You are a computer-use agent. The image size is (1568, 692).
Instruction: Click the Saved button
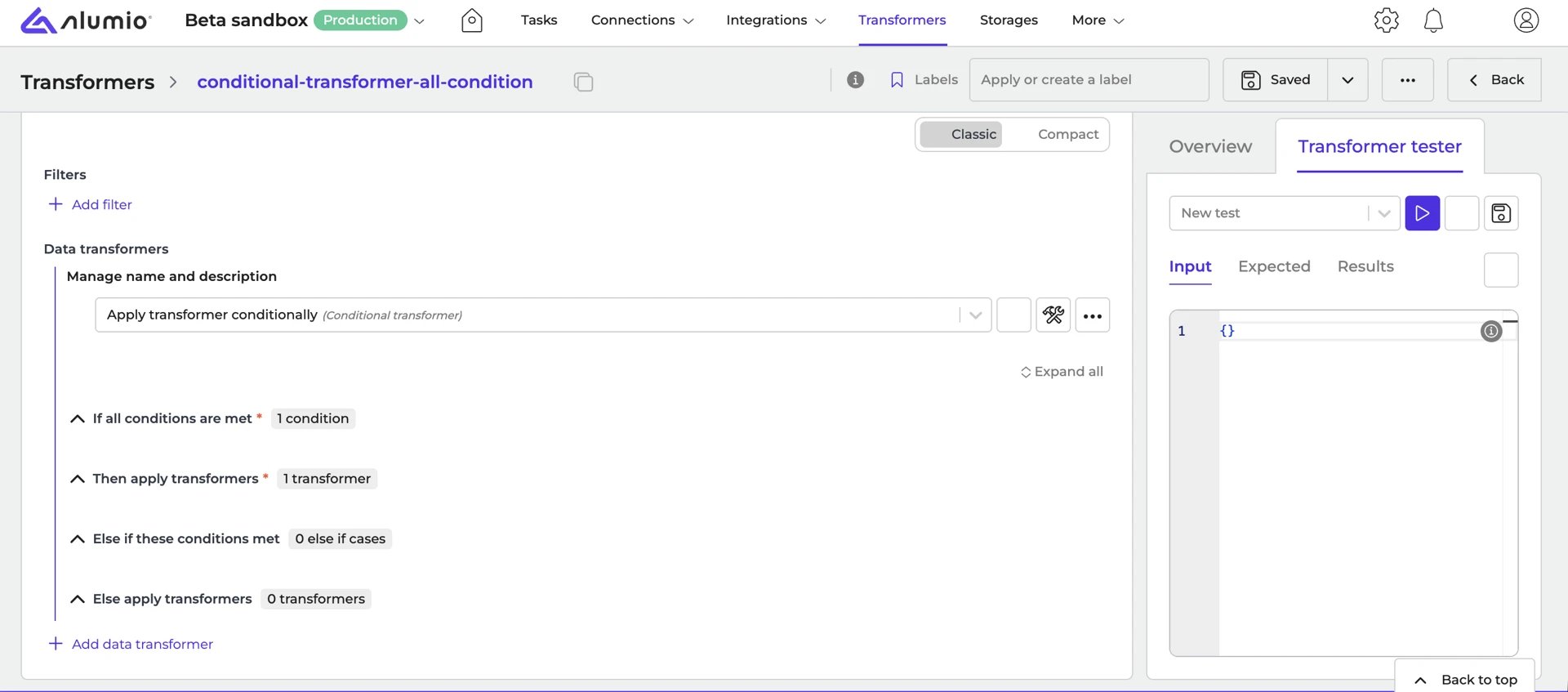[1275, 80]
